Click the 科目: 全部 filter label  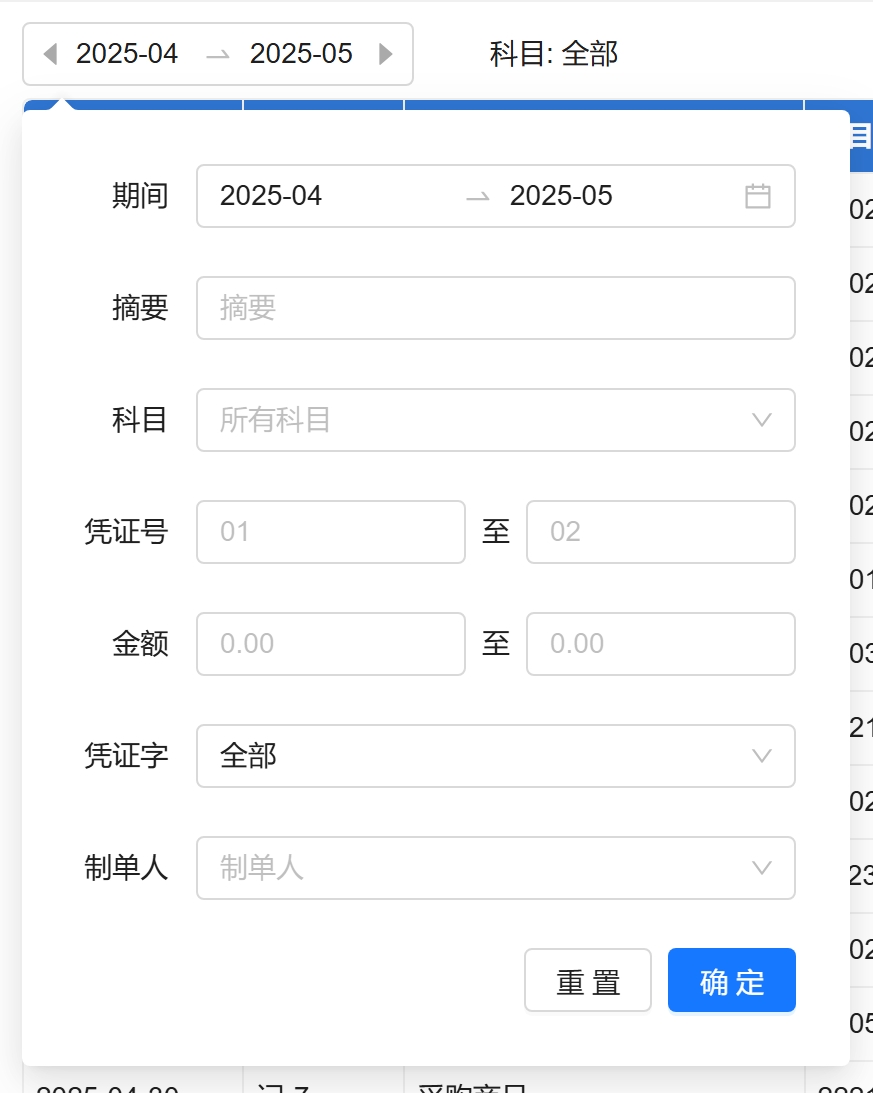553,54
